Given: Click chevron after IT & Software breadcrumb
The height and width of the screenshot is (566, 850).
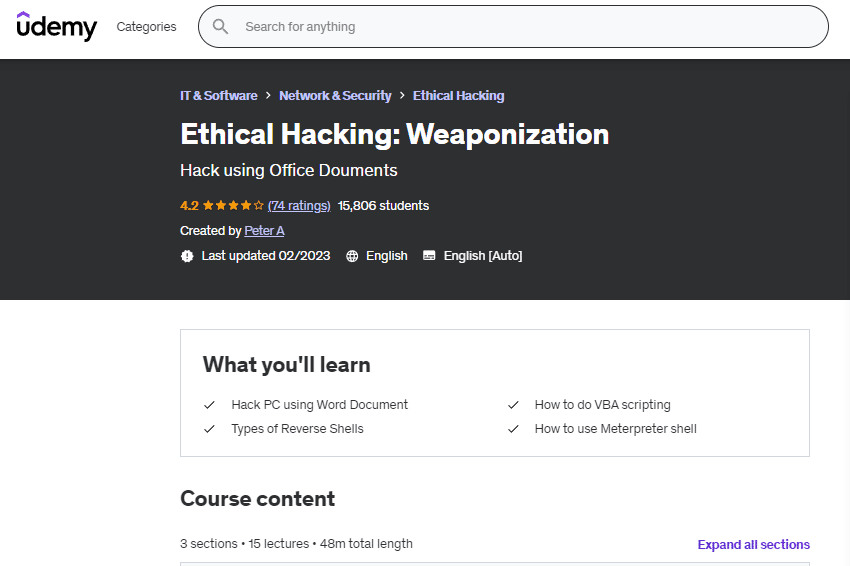Looking at the screenshot, I should tap(268, 96).
